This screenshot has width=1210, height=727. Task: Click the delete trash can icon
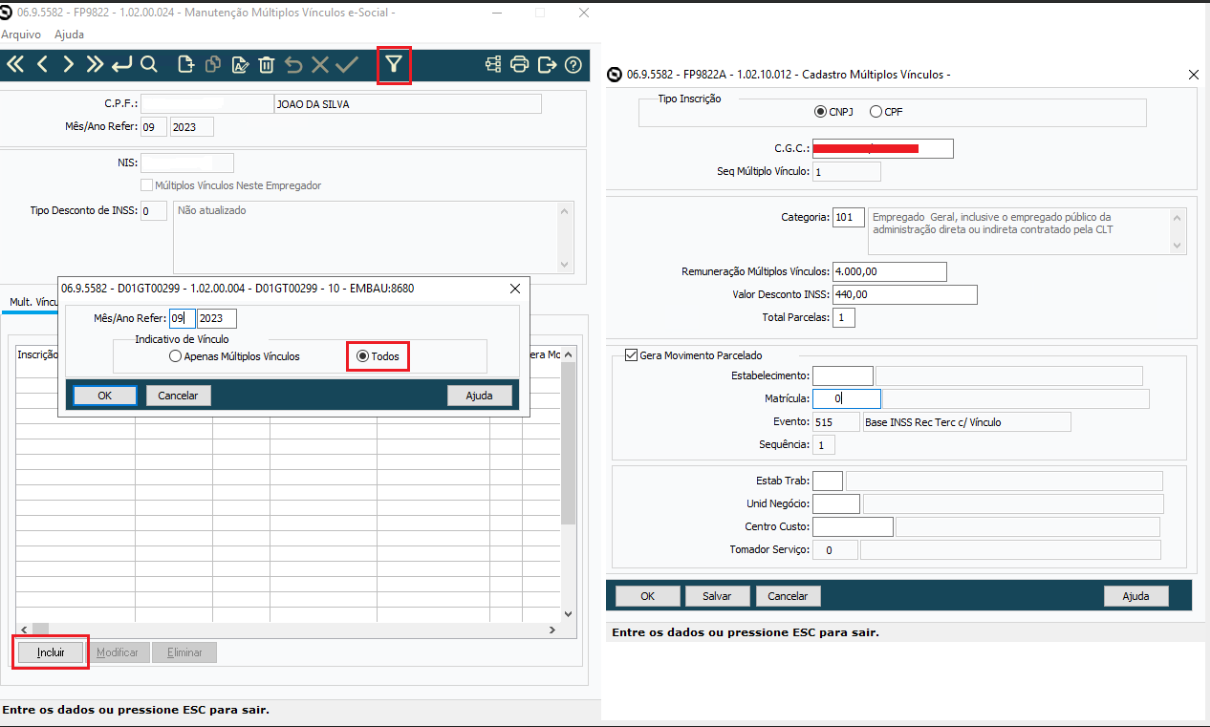tap(266, 65)
